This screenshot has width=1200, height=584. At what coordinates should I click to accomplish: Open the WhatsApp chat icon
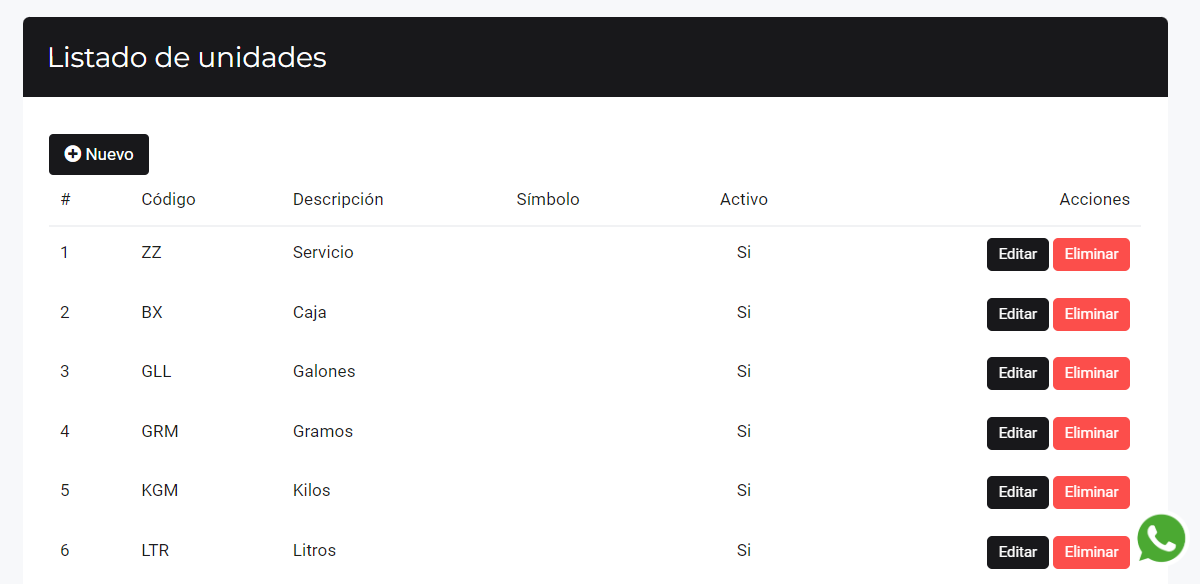[x=1161, y=539]
